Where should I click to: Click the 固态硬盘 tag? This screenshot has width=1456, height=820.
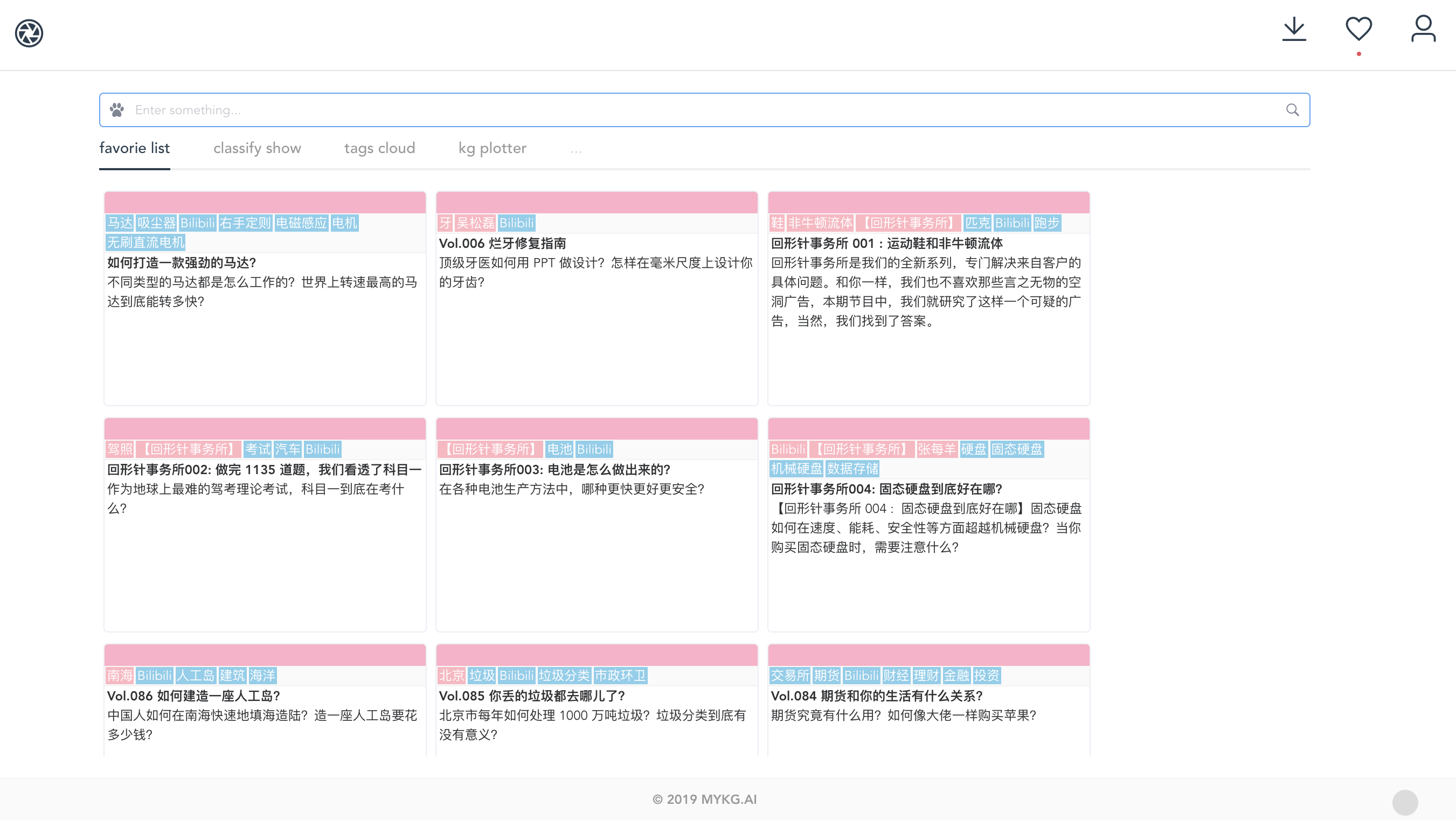pyautogui.click(x=1016, y=449)
